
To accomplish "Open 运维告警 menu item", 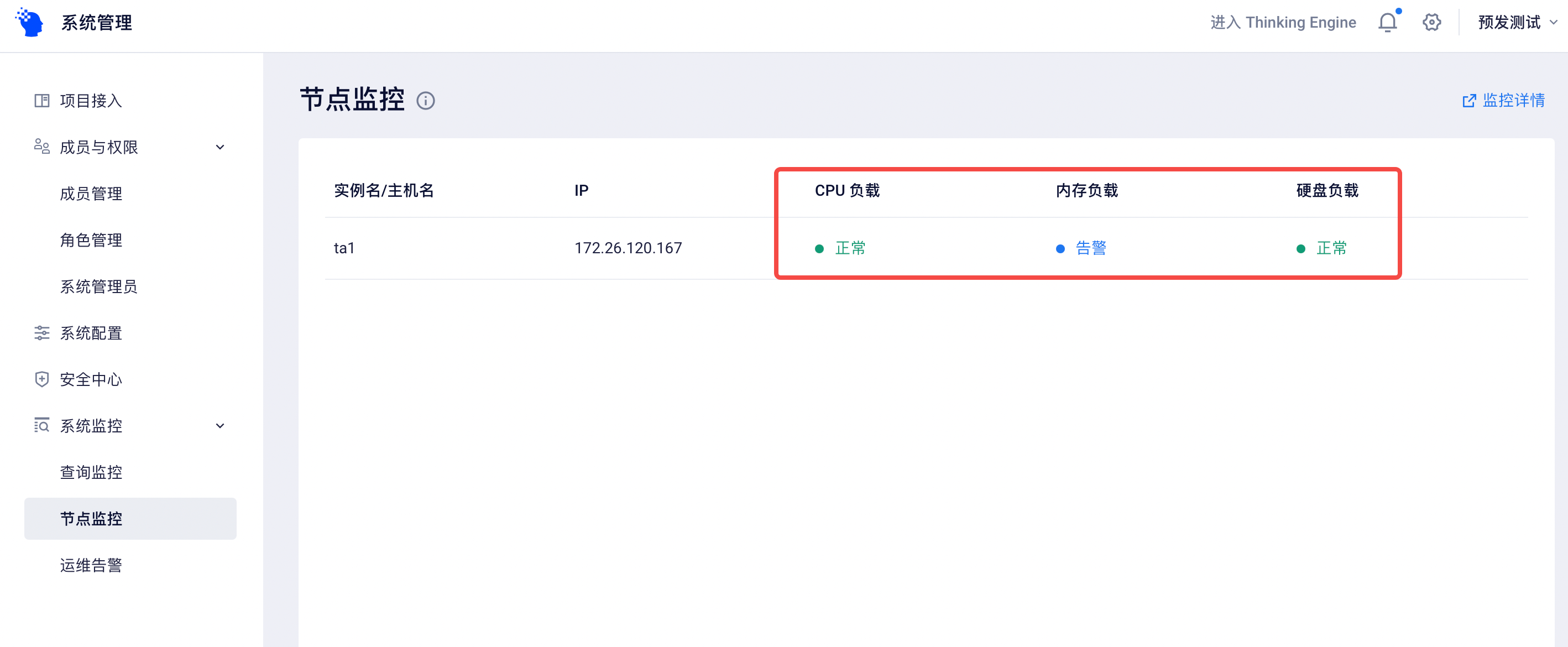I will [91, 566].
